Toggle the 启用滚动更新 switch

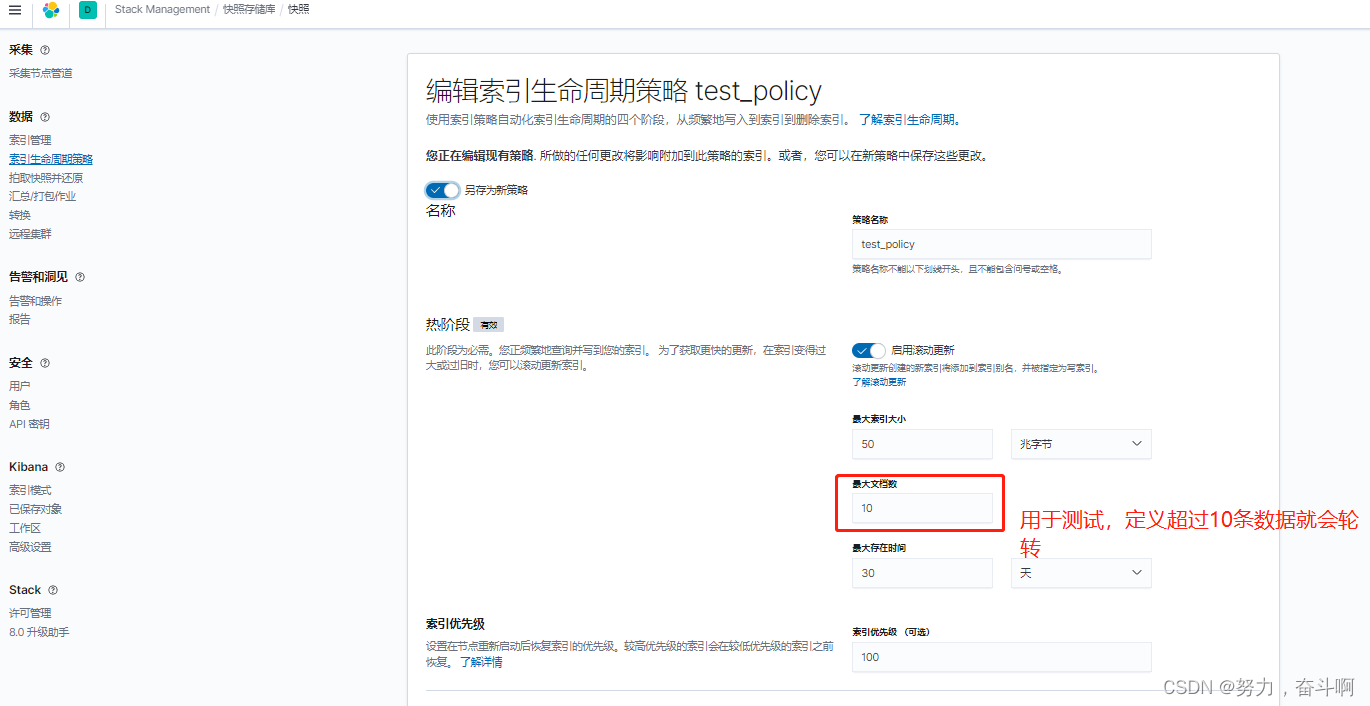(x=869, y=350)
